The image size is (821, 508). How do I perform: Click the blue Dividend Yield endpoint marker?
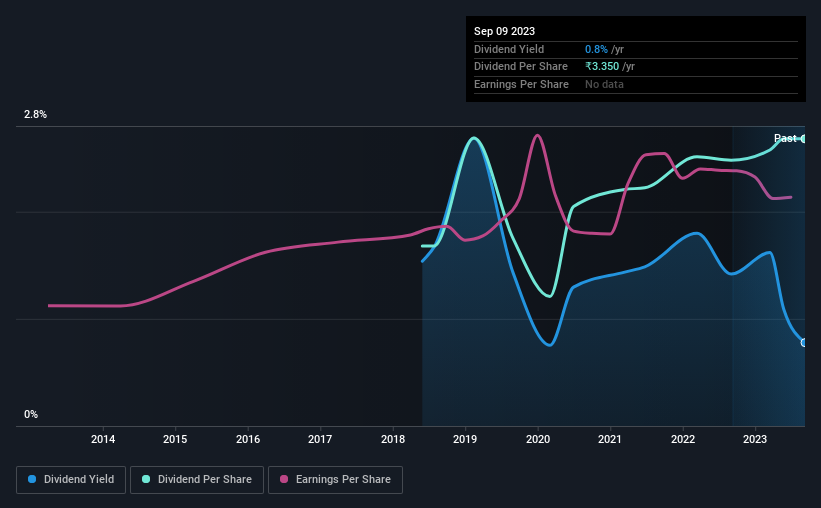803,343
